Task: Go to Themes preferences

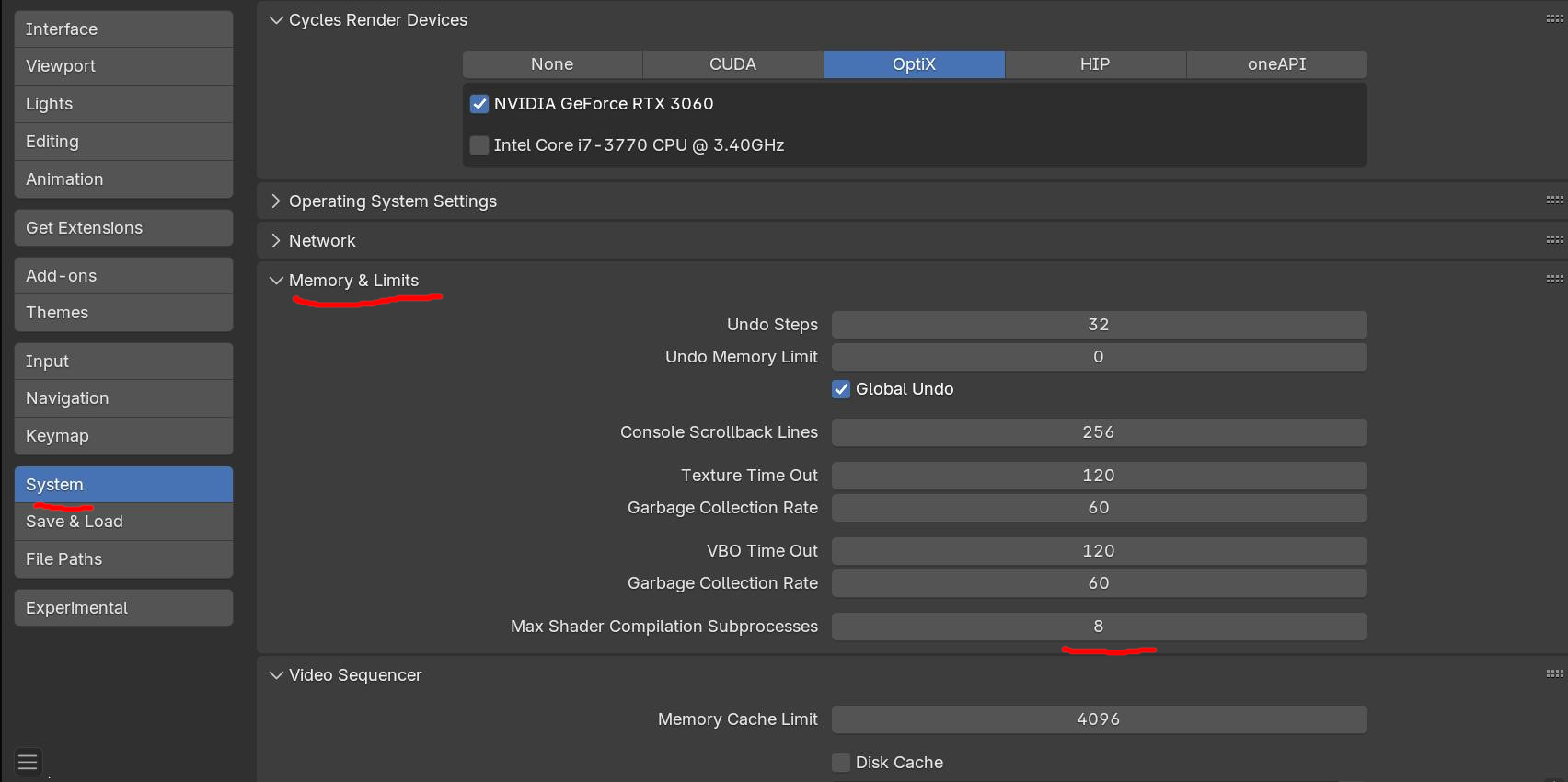Action: pos(123,313)
